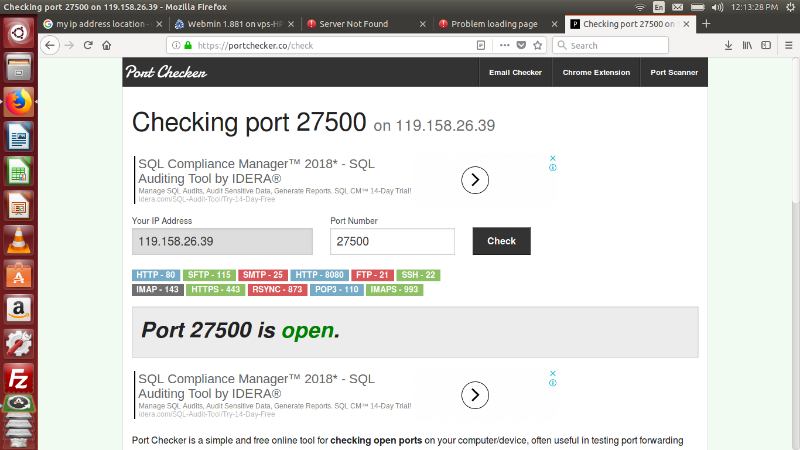Open Port Scanner in the site navigation
The image size is (800, 450).
674,72
